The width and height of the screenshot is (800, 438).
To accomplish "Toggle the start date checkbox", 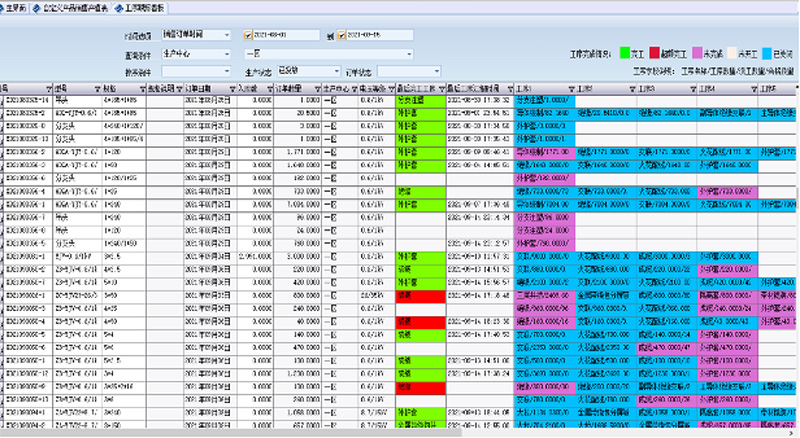I will [248, 35].
